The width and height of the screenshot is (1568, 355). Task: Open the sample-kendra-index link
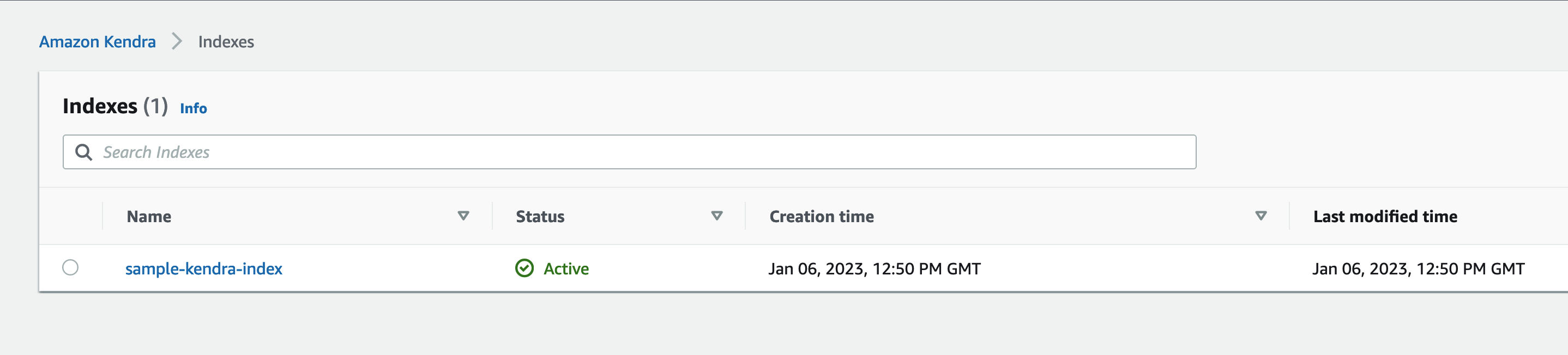click(203, 268)
